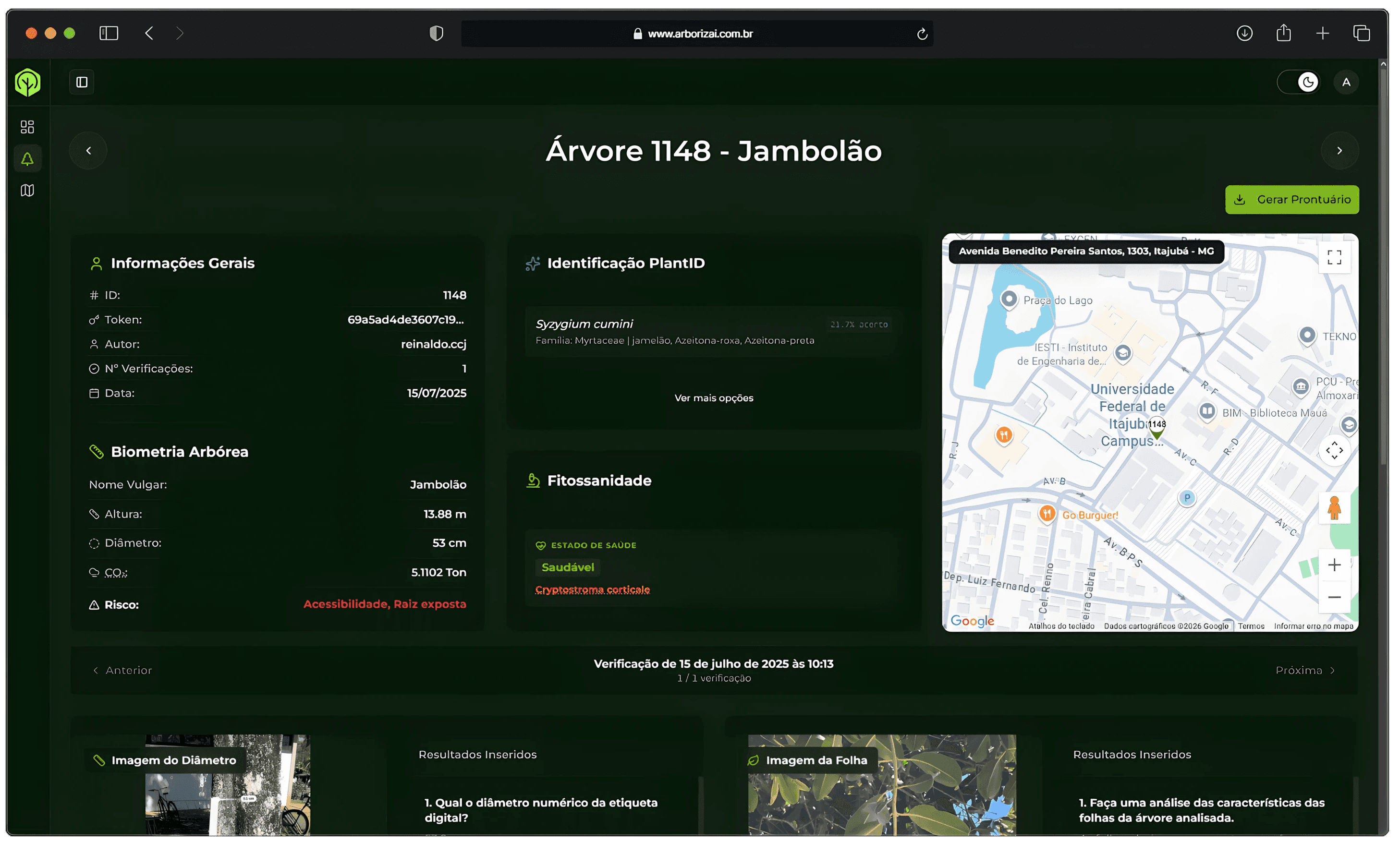The height and width of the screenshot is (842, 1400).
Task: Toggle dark mode switch
Action: pyautogui.click(x=1299, y=82)
